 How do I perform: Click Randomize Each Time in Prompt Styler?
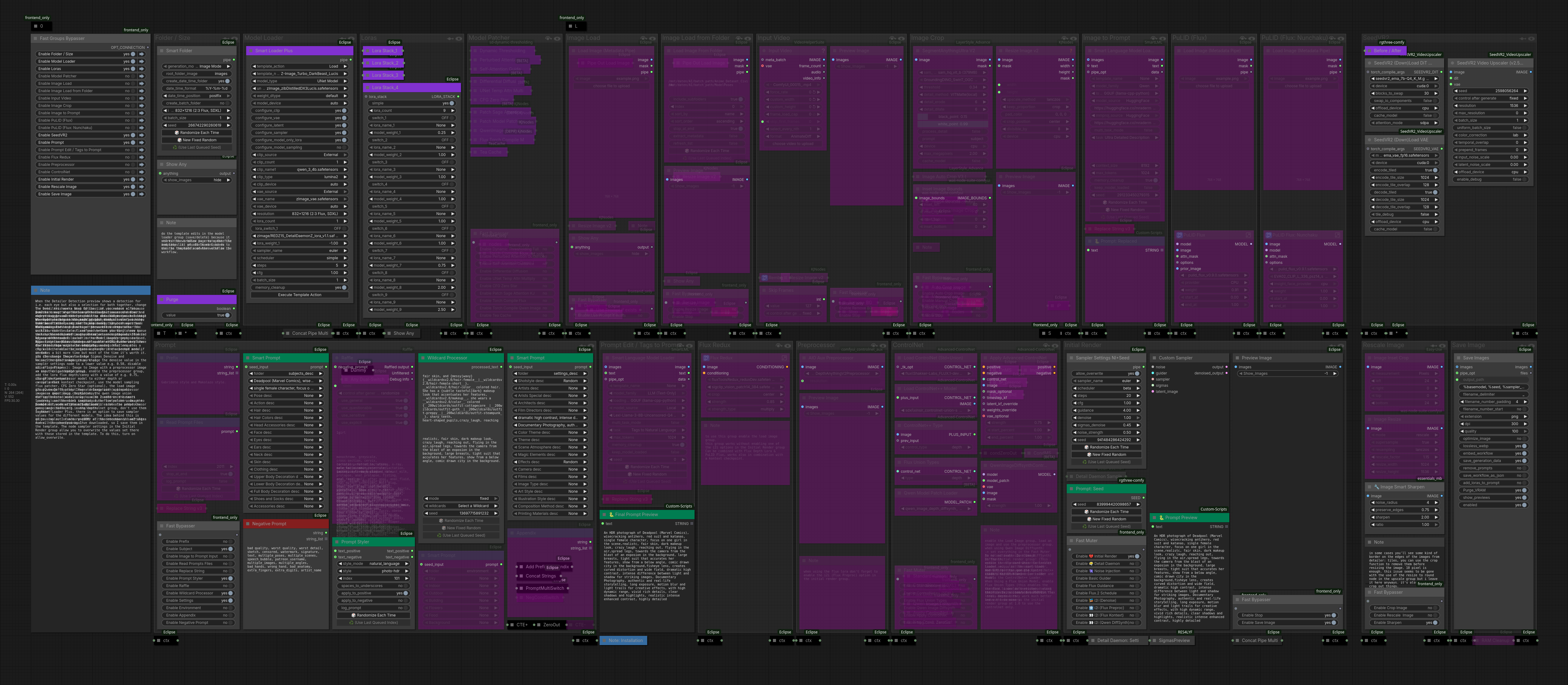tap(374, 615)
